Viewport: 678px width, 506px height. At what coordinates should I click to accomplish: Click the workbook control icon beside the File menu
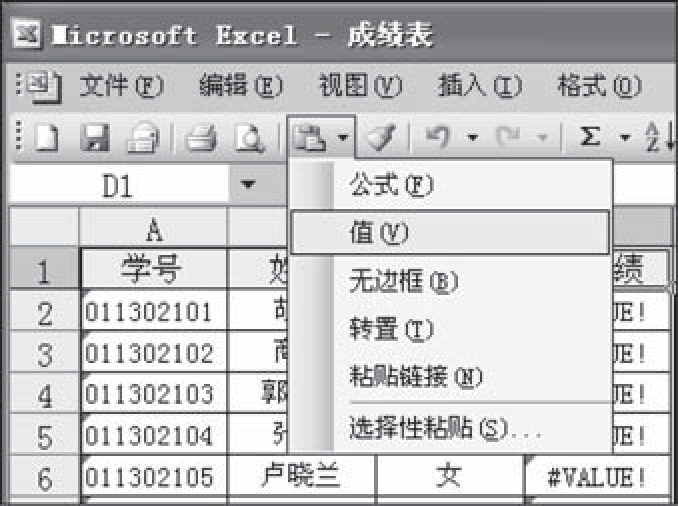(x=43, y=87)
